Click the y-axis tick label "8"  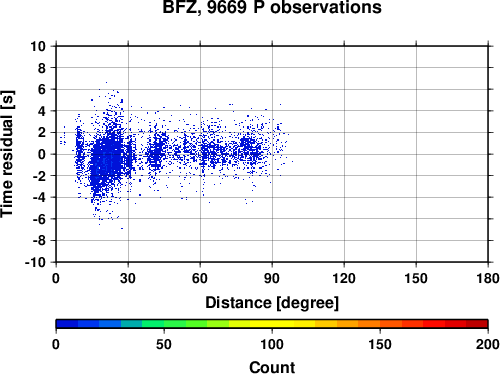click(42, 68)
